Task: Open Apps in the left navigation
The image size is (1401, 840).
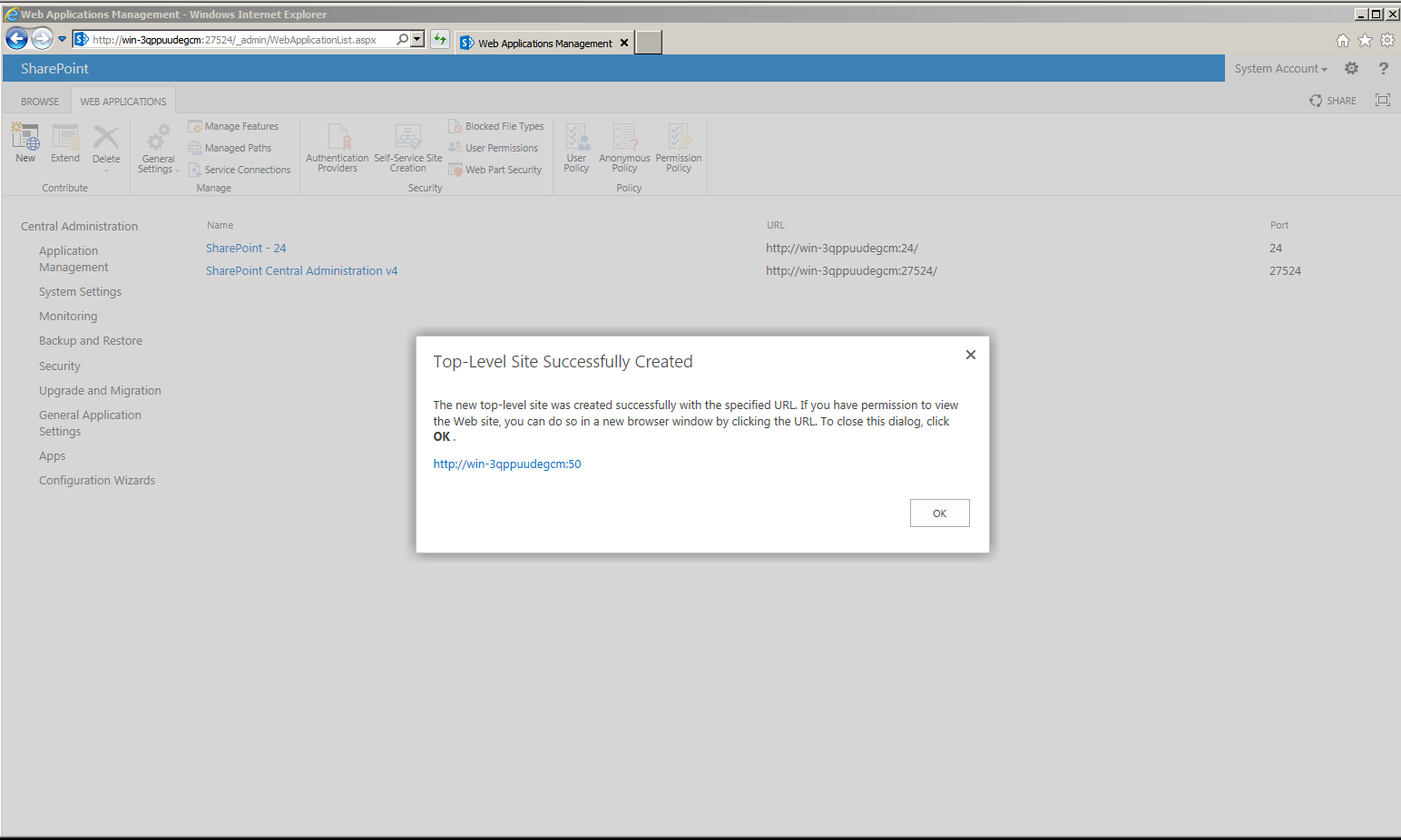Action: [x=52, y=455]
